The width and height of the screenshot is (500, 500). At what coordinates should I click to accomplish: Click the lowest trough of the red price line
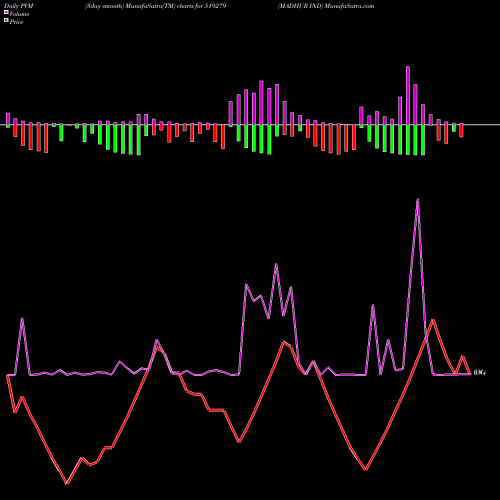67,483
